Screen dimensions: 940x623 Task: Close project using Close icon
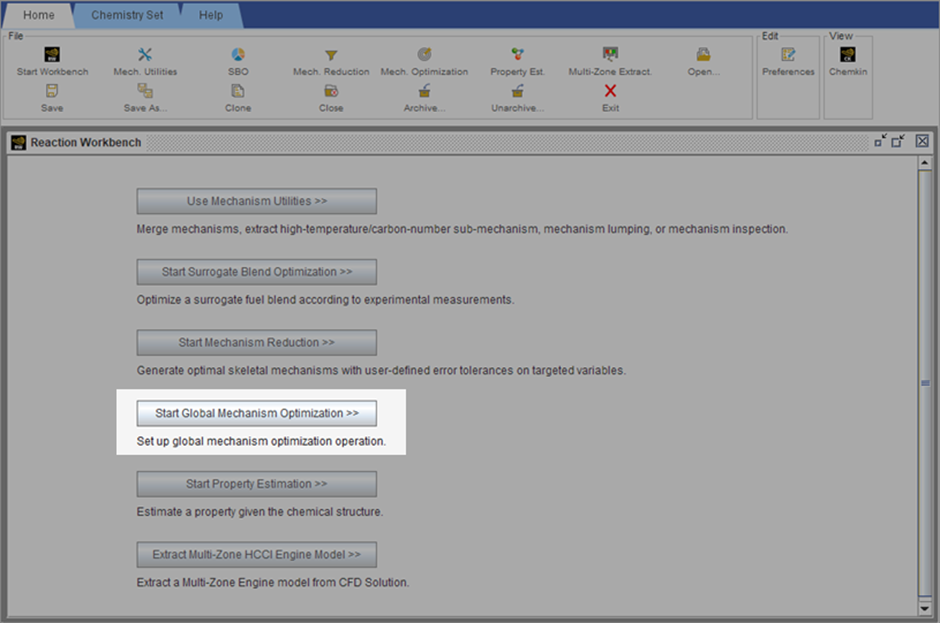point(331,91)
